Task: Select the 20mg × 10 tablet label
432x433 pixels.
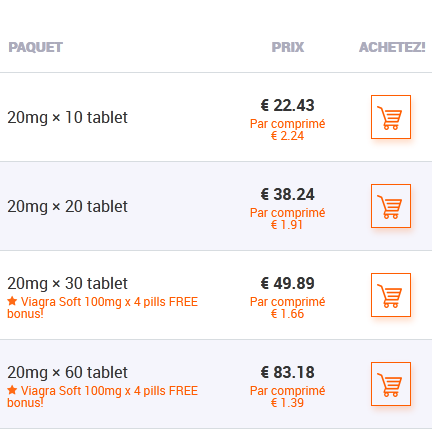Action: 67,117
